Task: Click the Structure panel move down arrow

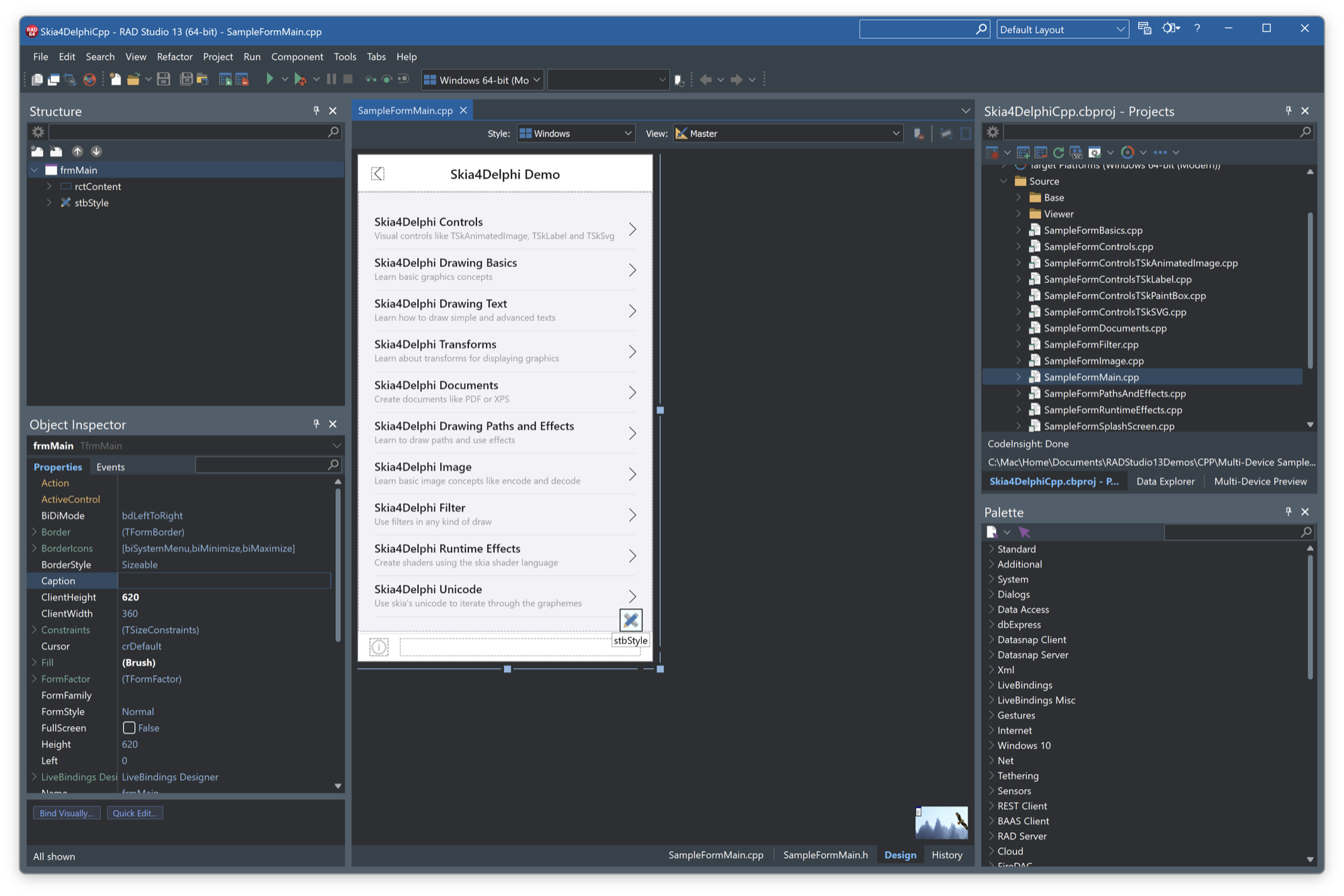Action: (x=96, y=151)
